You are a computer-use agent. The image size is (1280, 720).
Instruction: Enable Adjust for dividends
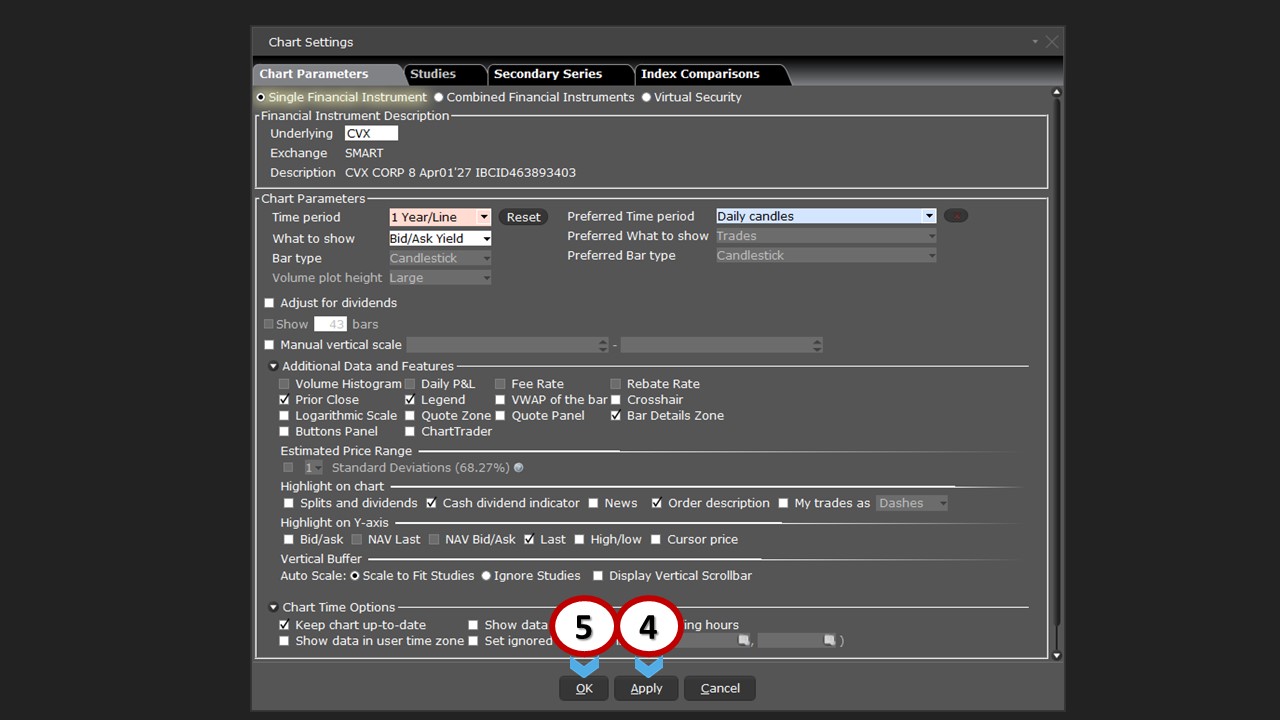tap(270, 302)
